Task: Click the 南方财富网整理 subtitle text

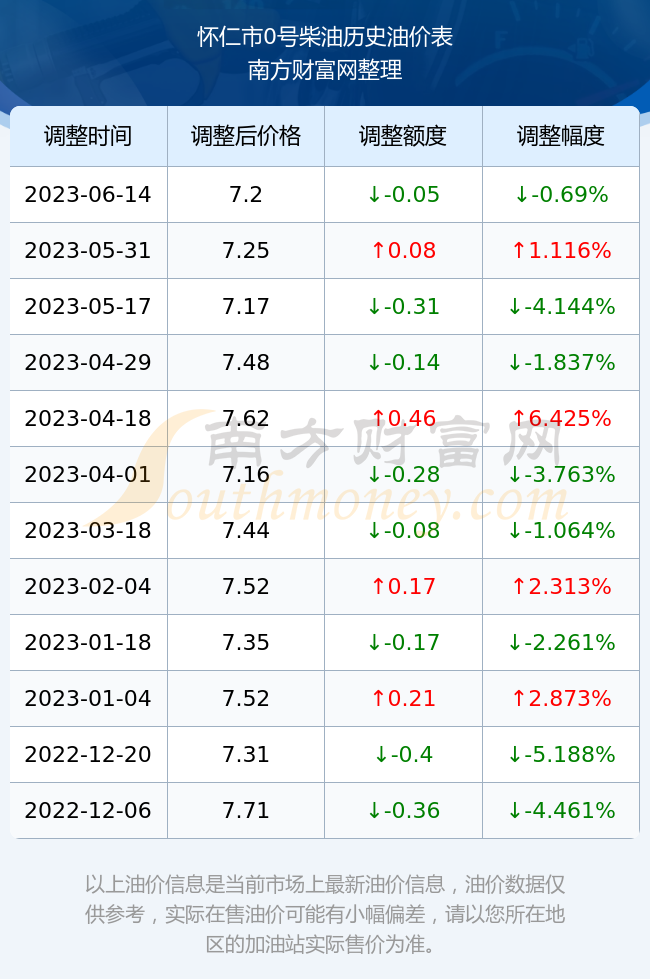Action: coord(325,69)
